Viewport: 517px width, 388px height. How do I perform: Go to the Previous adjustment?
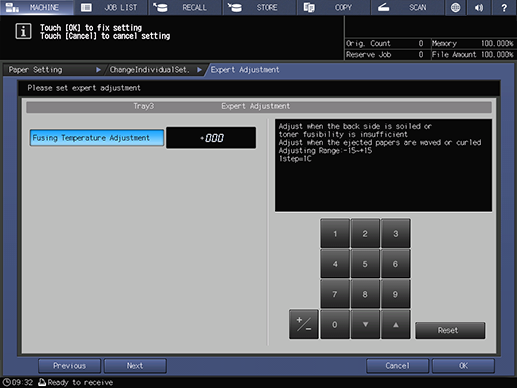69,366
